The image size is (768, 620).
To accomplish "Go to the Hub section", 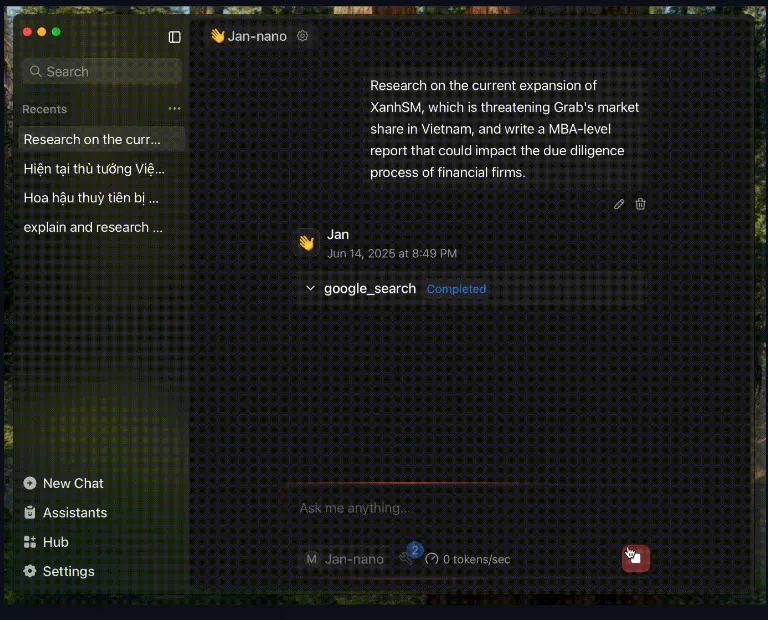I will pyautogui.click(x=55, y=542).
